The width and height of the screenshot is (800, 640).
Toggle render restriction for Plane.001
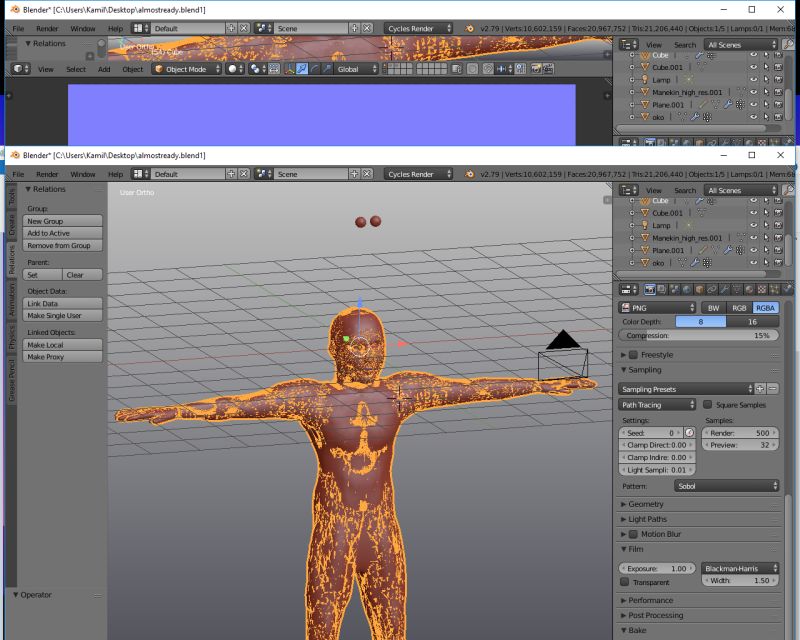click(x=778, y=249)
